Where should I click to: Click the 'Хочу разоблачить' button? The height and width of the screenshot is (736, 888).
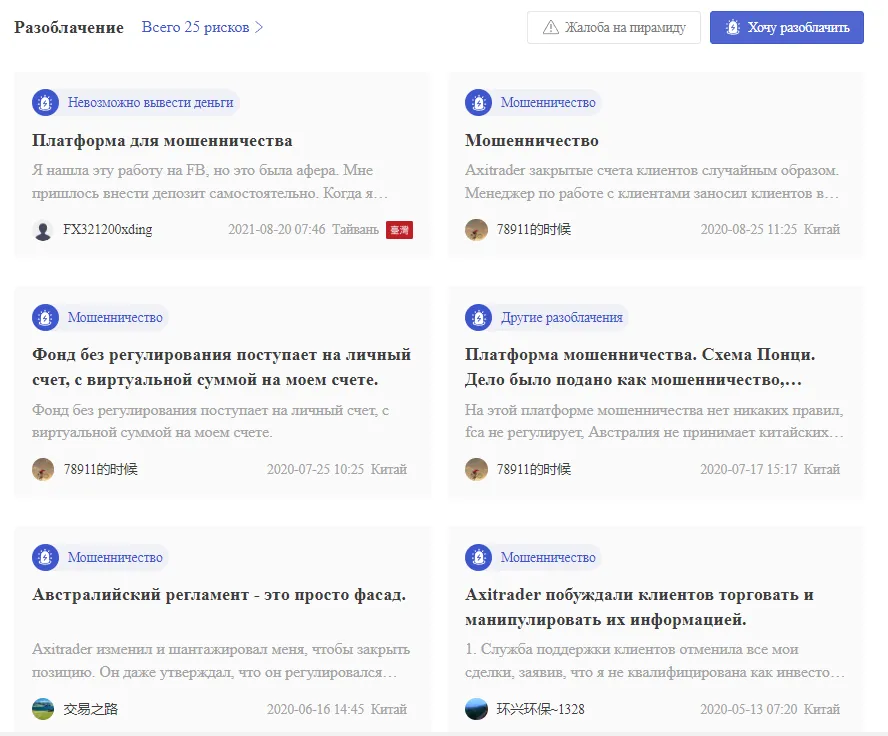pos(787,27)
